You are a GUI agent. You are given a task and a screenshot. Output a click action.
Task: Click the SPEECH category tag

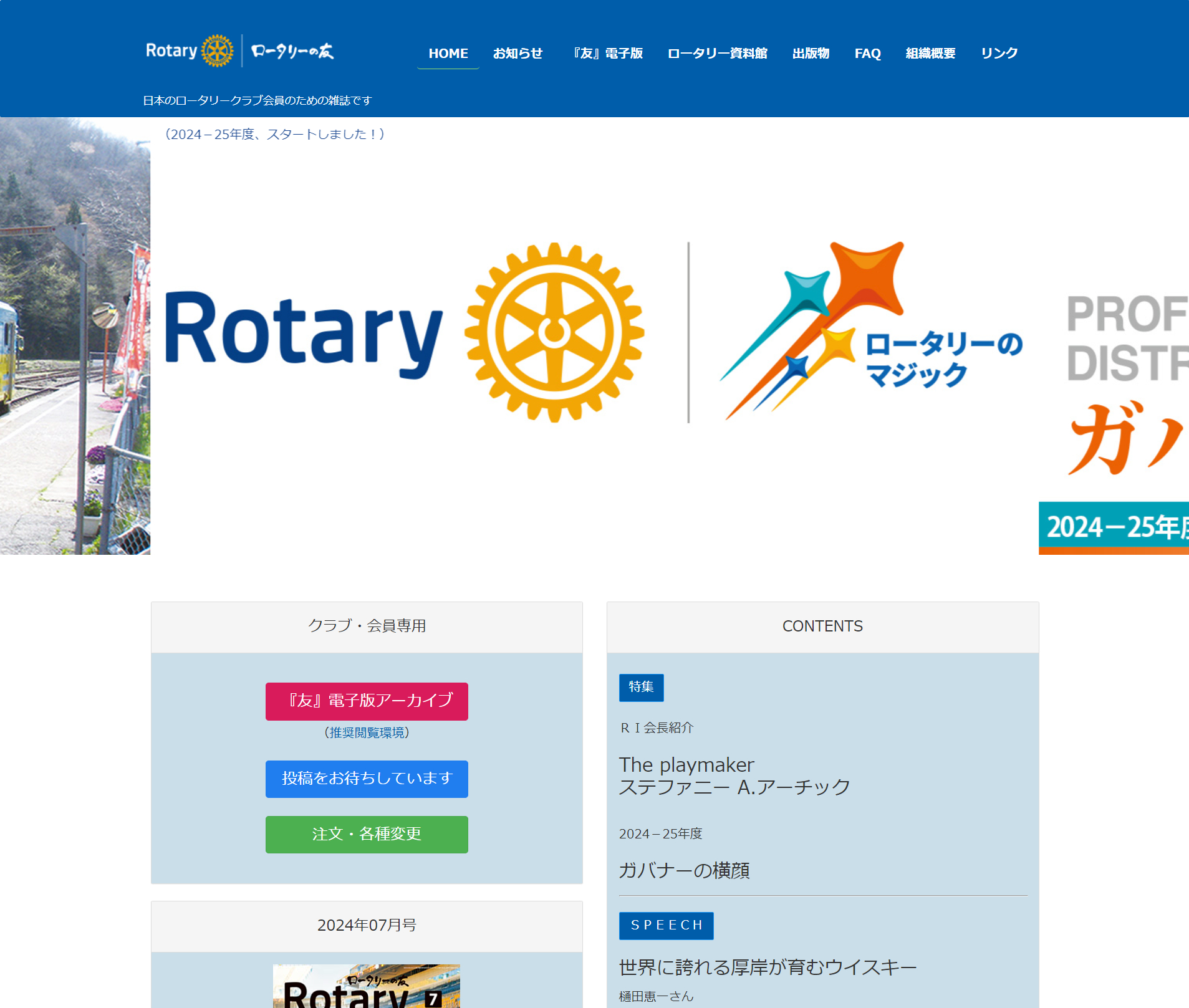[x=666, y=926]
